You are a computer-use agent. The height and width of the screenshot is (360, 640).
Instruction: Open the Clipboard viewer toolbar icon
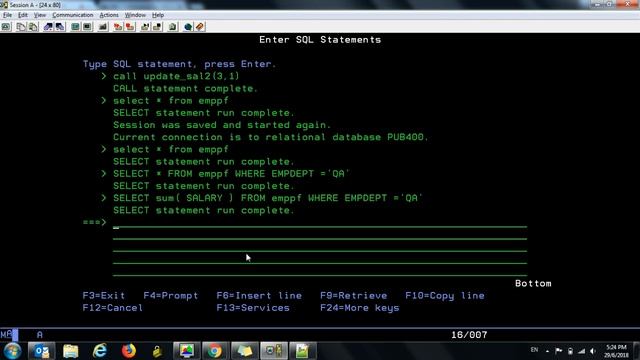point(173,27)
